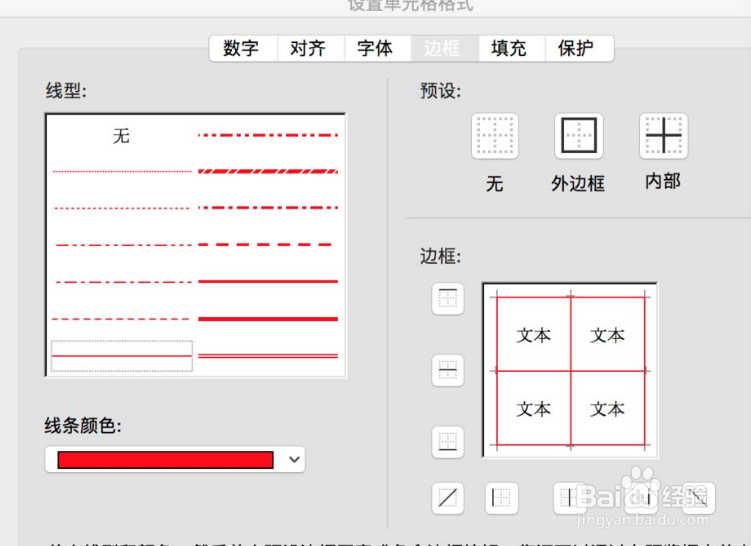The image size is (751, 546).
Task: Select the 无 (no line) style
Action: click(121, 136)
